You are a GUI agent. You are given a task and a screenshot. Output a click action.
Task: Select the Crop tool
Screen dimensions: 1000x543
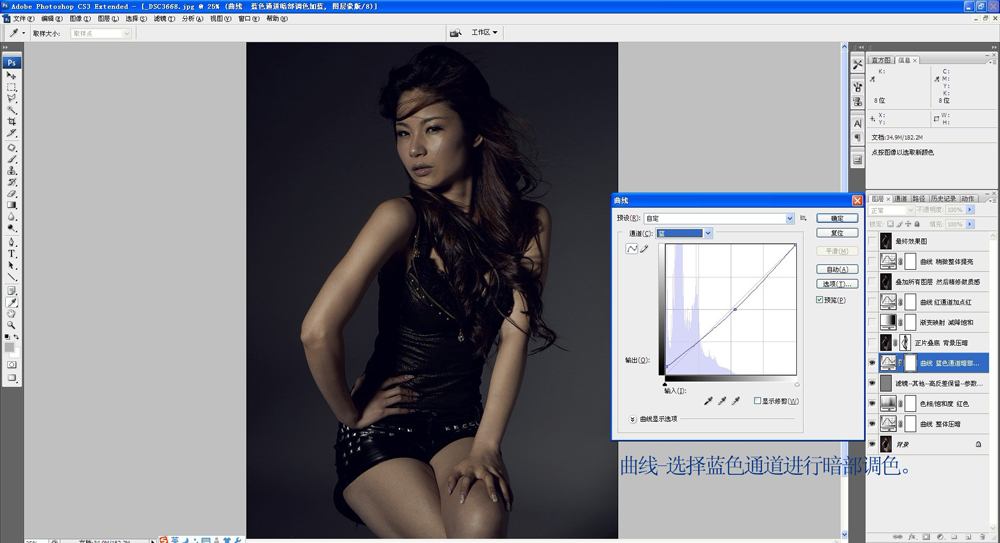click(x=11, y=122)
